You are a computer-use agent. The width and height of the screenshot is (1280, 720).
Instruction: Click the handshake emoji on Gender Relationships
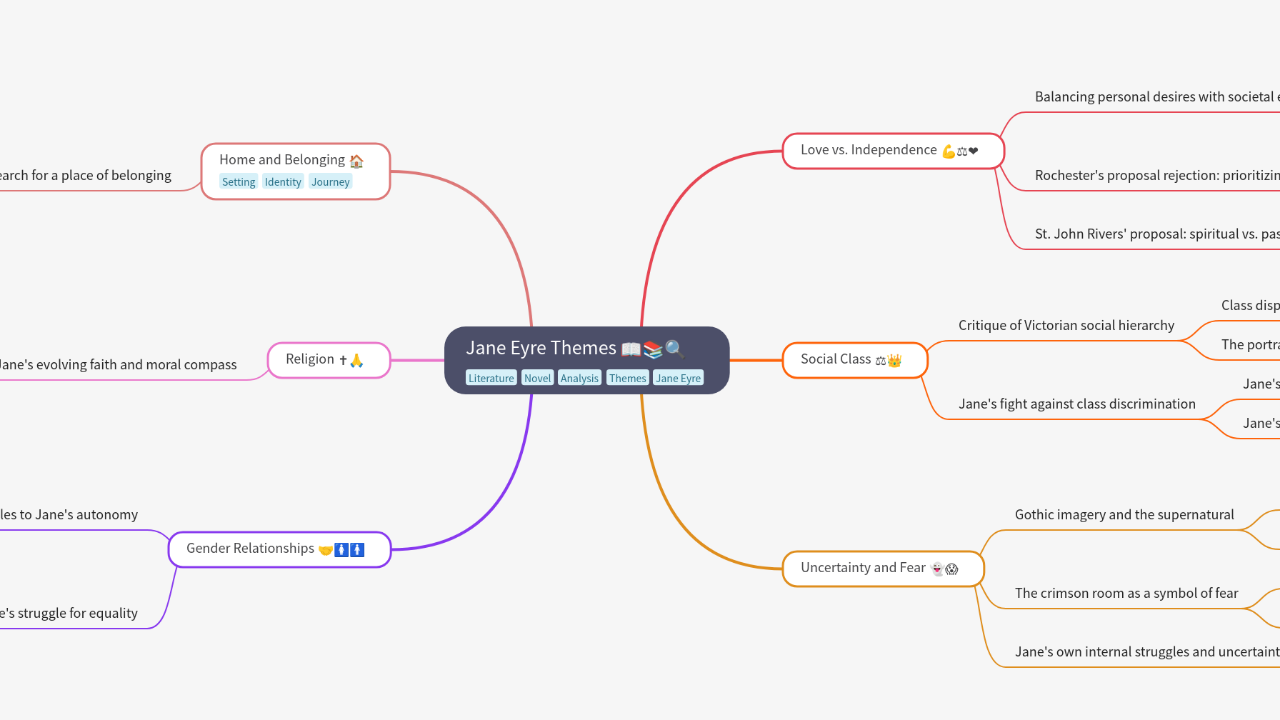(325, 550)
